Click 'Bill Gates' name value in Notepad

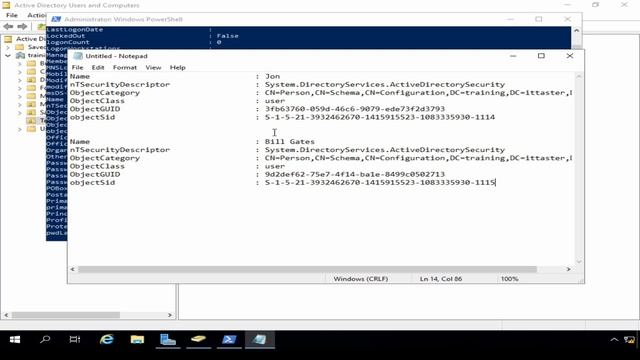point(290,142)
